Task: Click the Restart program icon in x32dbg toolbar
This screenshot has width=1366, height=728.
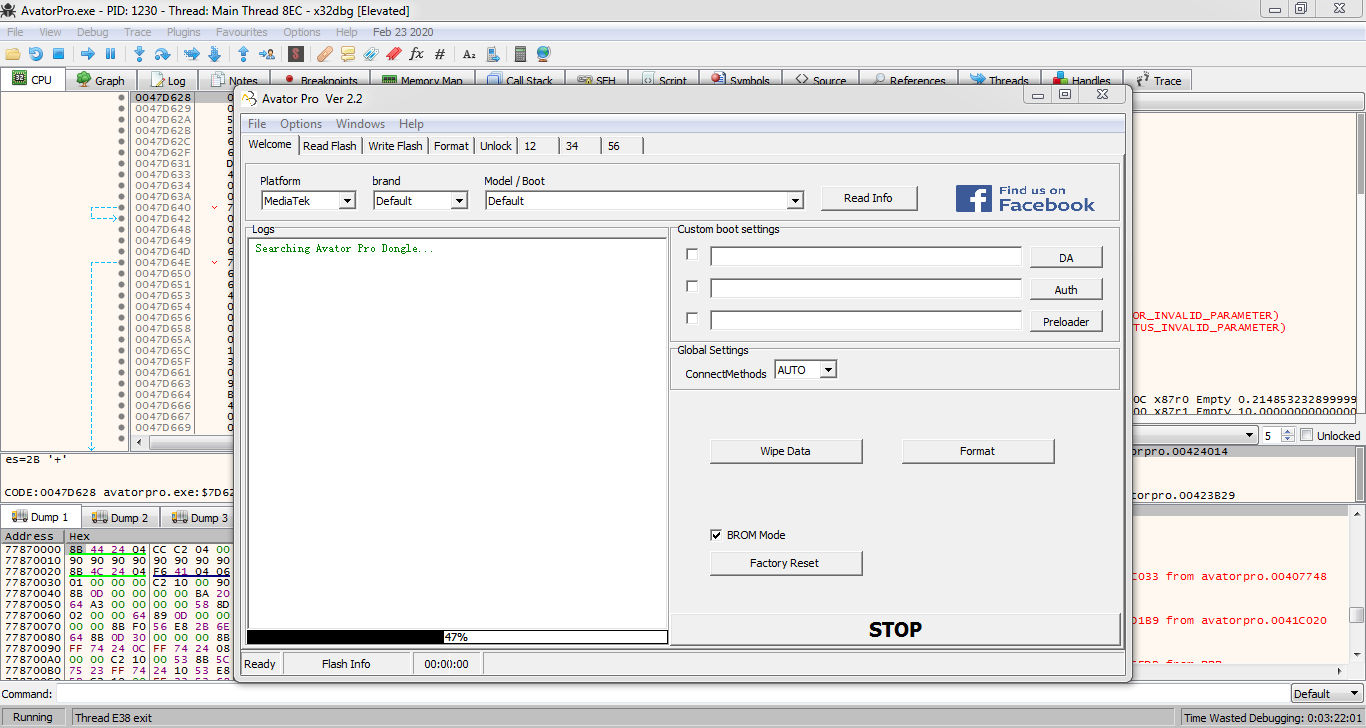Action: (36, 54)
